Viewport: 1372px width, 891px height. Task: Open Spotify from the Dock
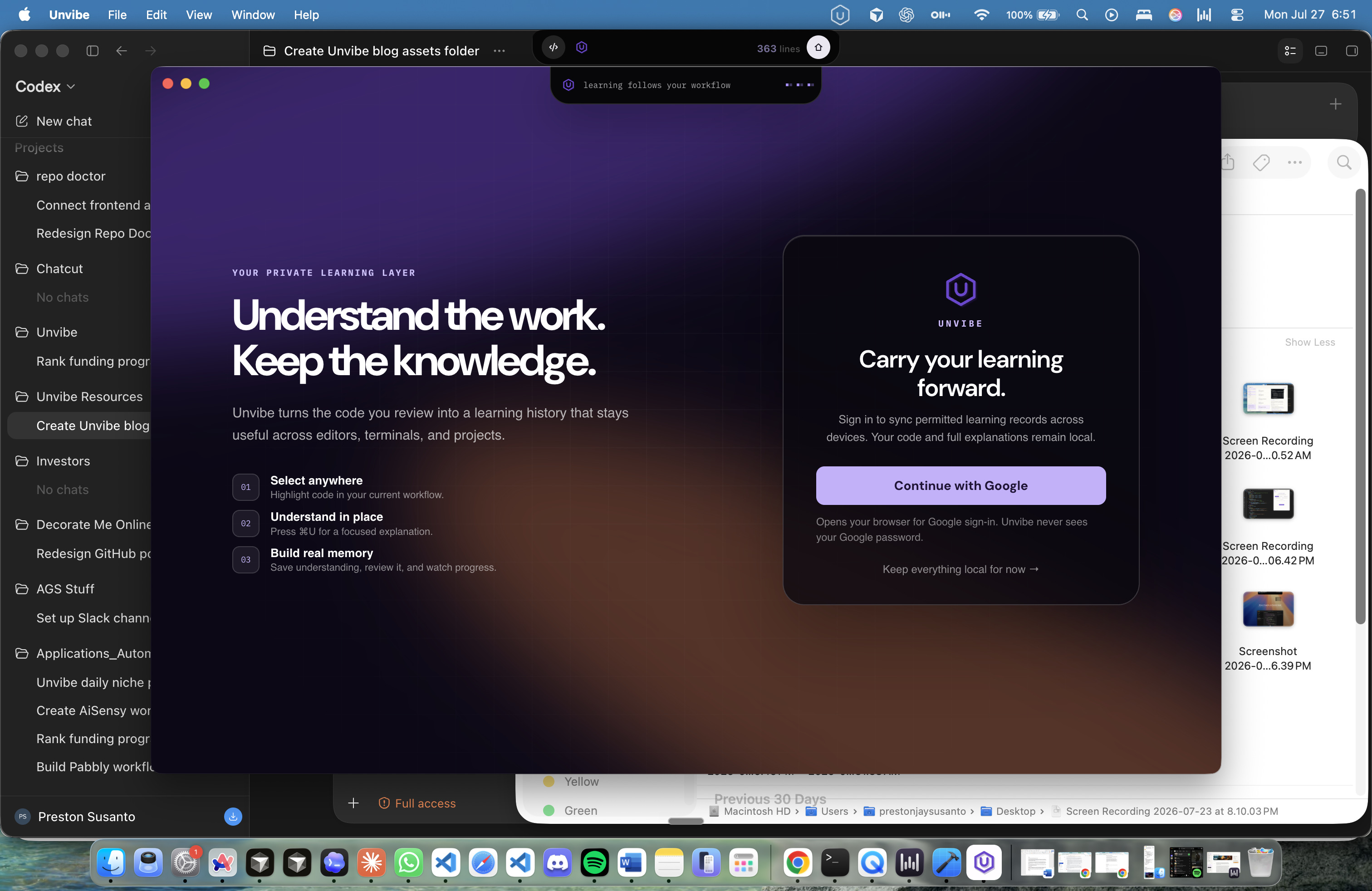click(x=594, y=863)
